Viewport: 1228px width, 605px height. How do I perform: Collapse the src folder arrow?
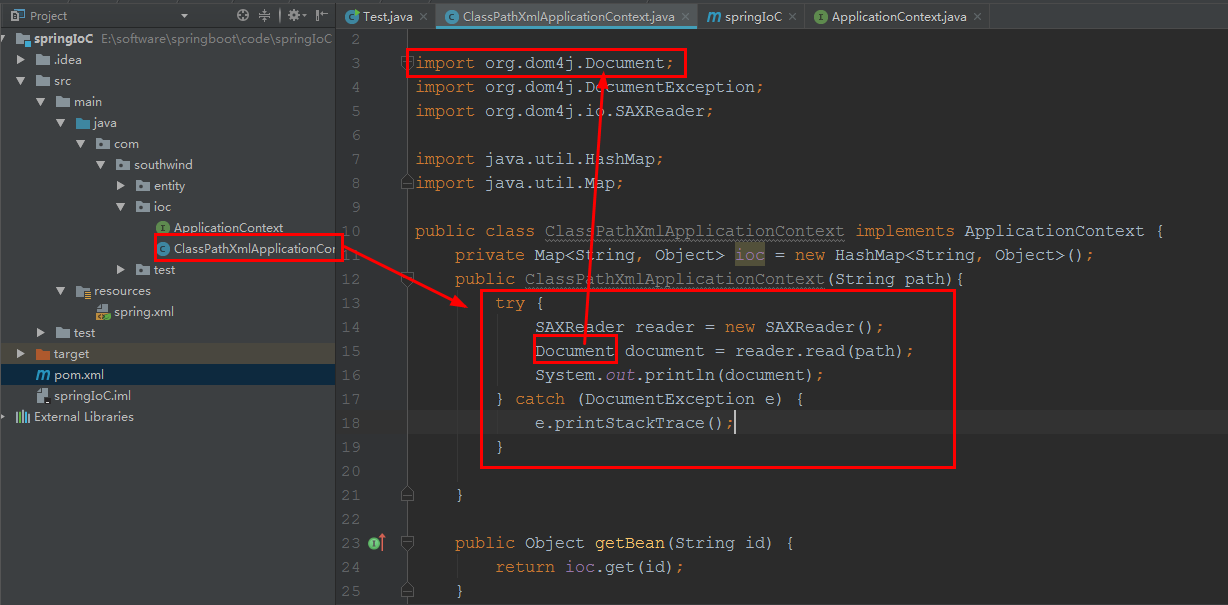[21, 81]
